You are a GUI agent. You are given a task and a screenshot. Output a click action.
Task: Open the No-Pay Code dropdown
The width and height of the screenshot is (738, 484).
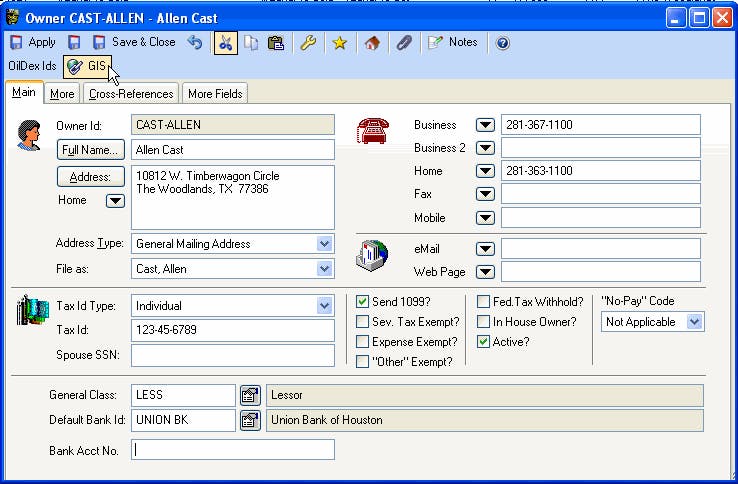click(694, 322)
